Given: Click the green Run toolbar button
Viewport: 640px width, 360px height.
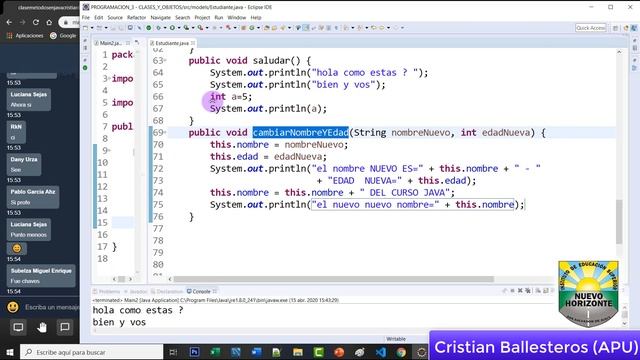Looking at the screenshot, I should click(172, 28).
